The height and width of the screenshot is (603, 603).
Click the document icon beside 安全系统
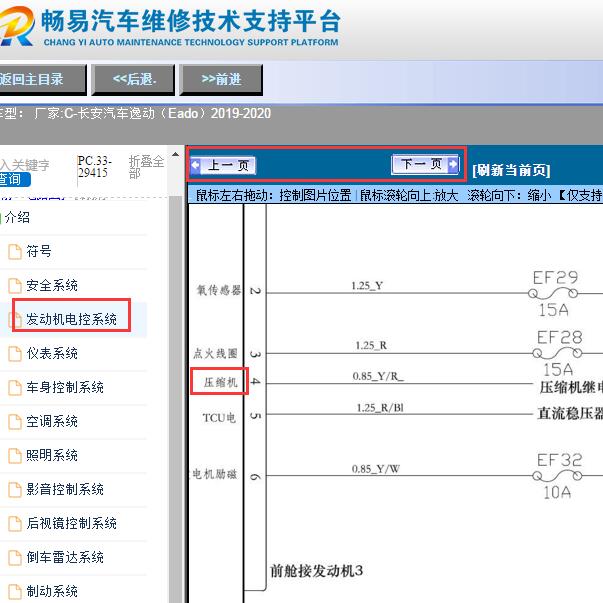15,286
